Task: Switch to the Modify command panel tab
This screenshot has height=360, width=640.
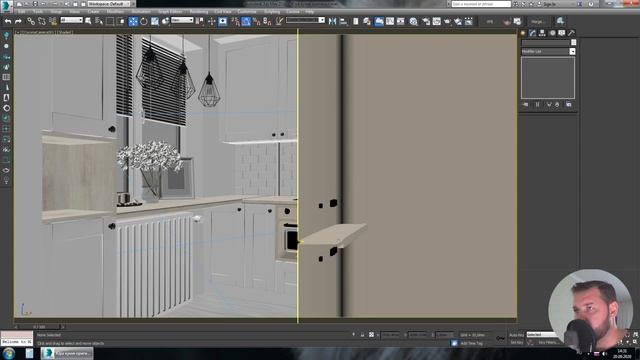Action: pos(533,33)
